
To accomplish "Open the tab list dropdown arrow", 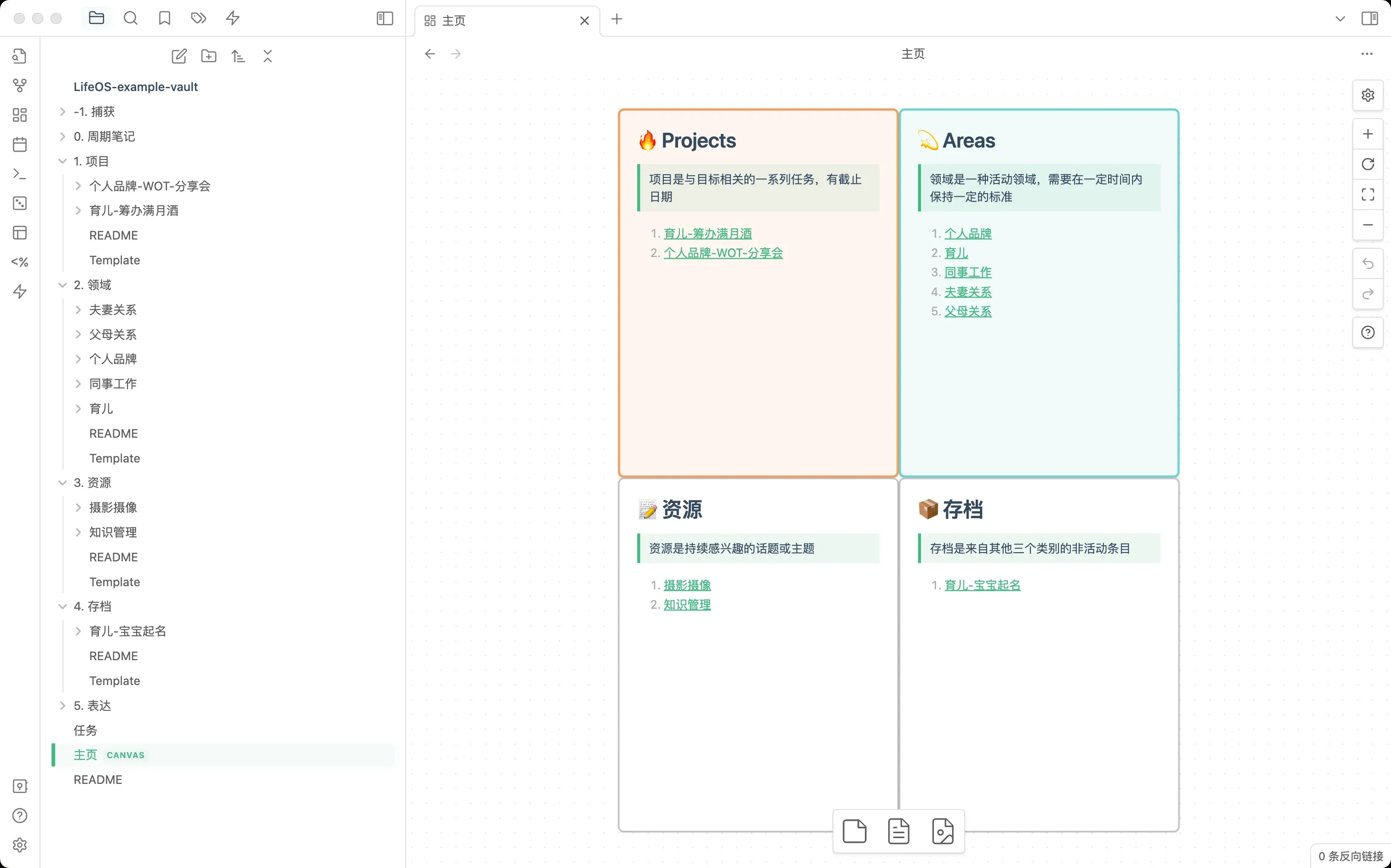I will (x=1340, y=19).
